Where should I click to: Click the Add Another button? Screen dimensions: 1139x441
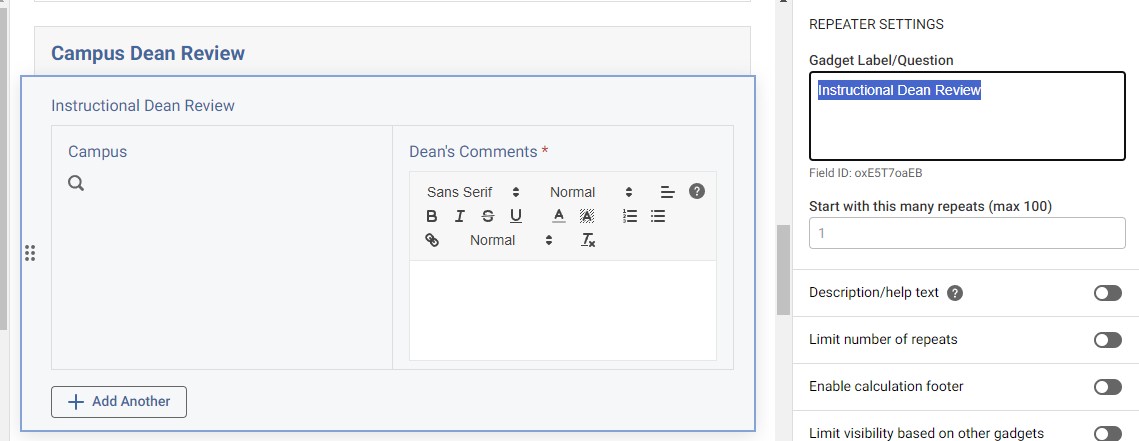coord(119,401)
